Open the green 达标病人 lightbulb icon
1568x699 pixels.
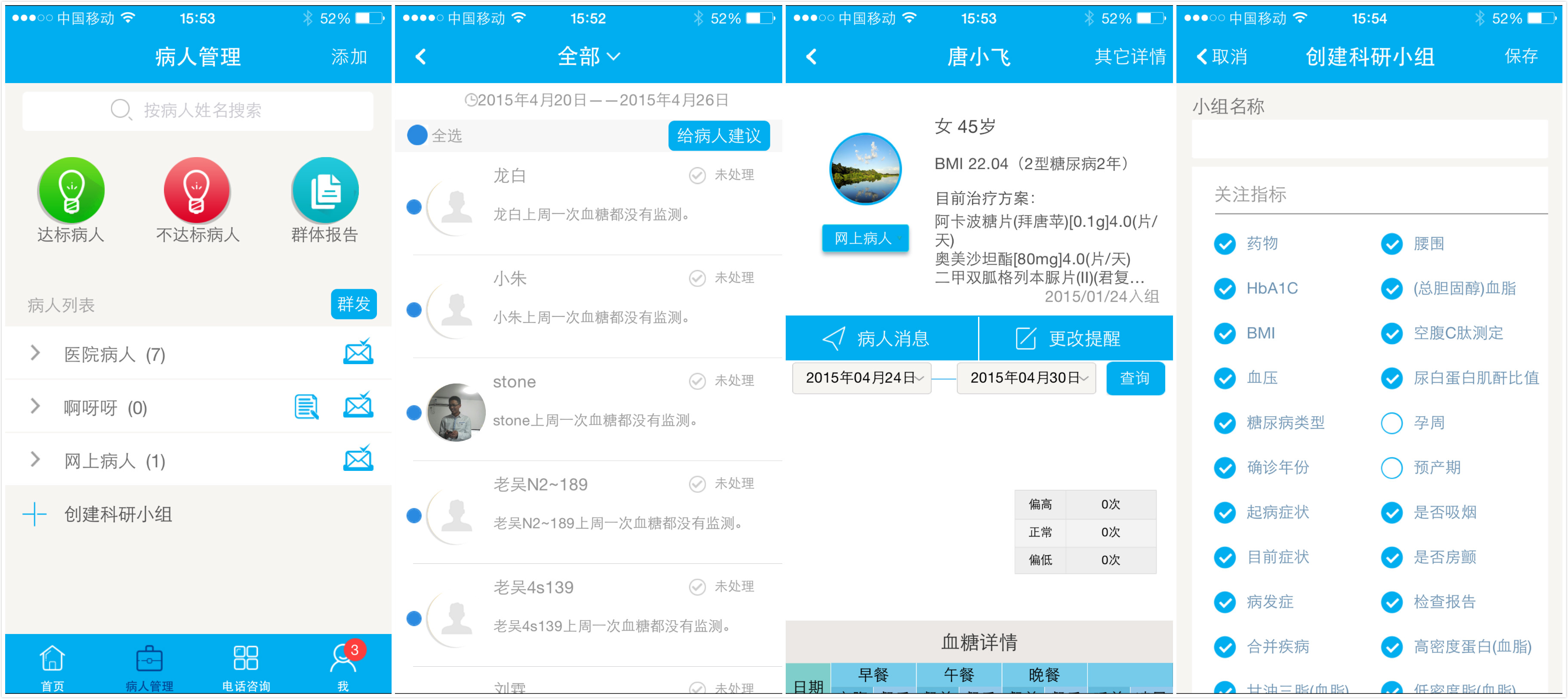tap(71, 191)
